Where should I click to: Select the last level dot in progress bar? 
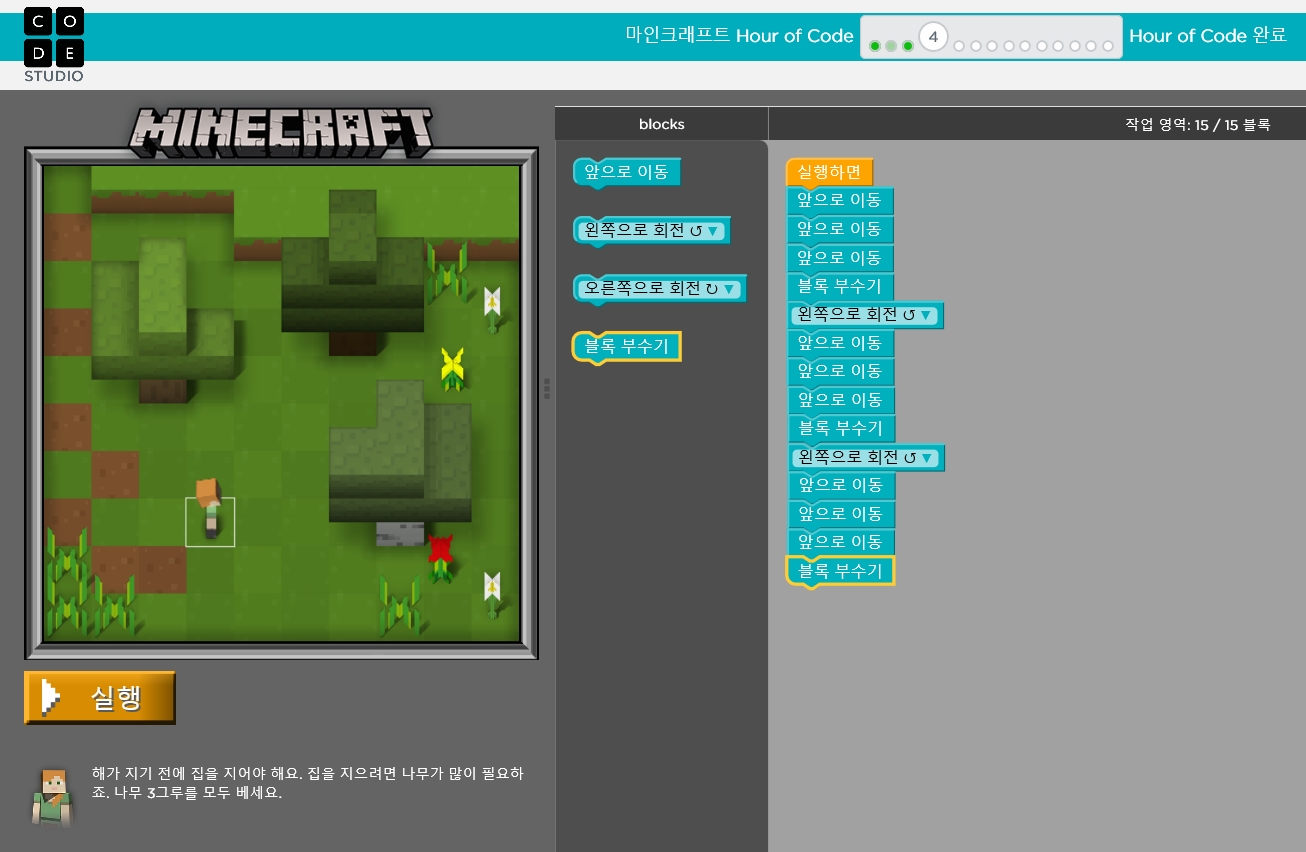pos(1107,46)
